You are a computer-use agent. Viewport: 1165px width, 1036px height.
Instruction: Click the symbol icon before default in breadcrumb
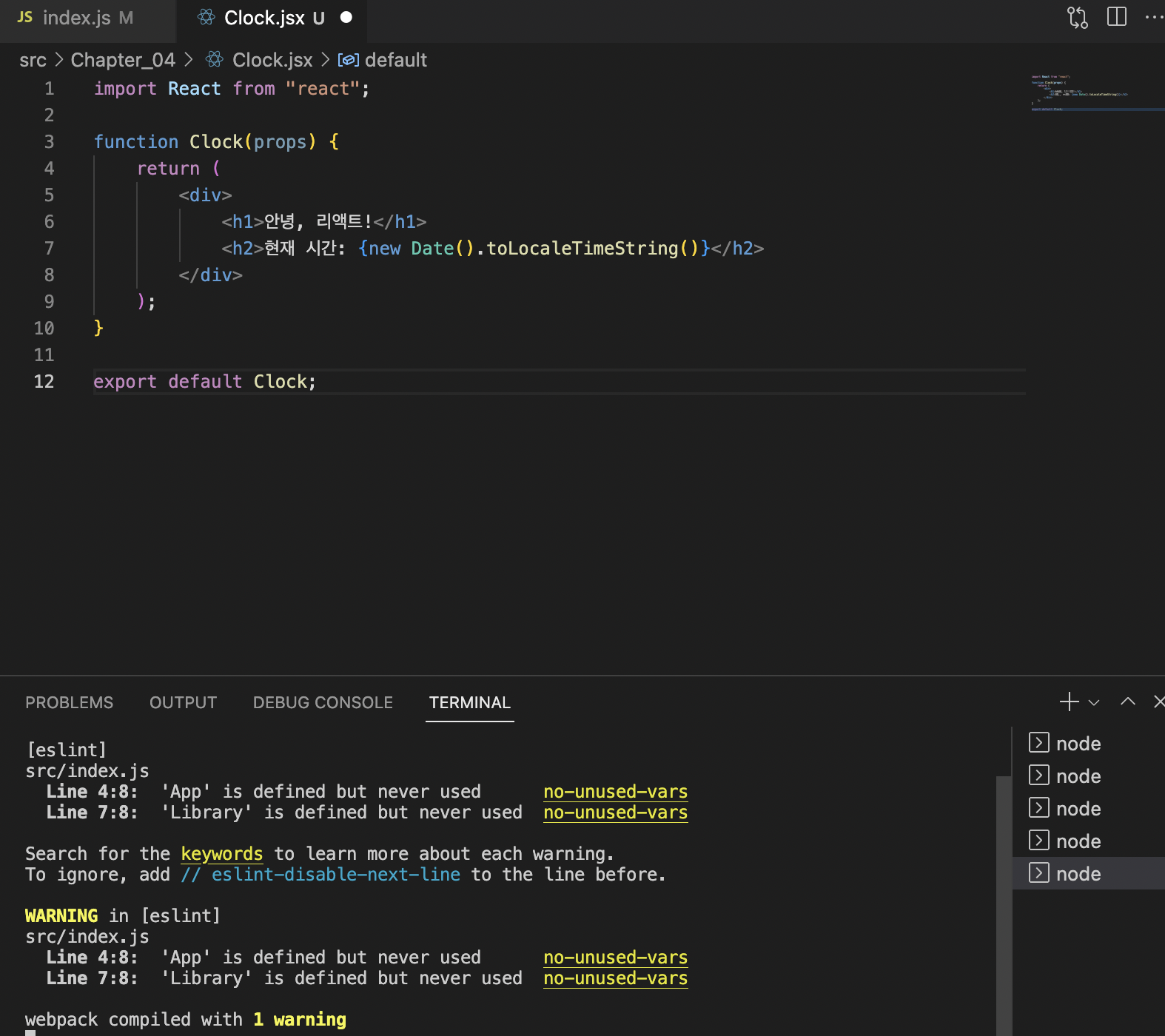coord(348,60)
